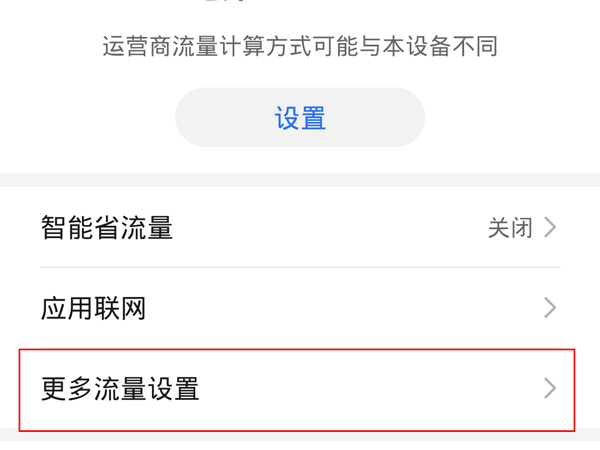Screen dimensions: 600x450
Task: Tap the 关闭 status of 智能省流量
Action: [x=510, y=228]
